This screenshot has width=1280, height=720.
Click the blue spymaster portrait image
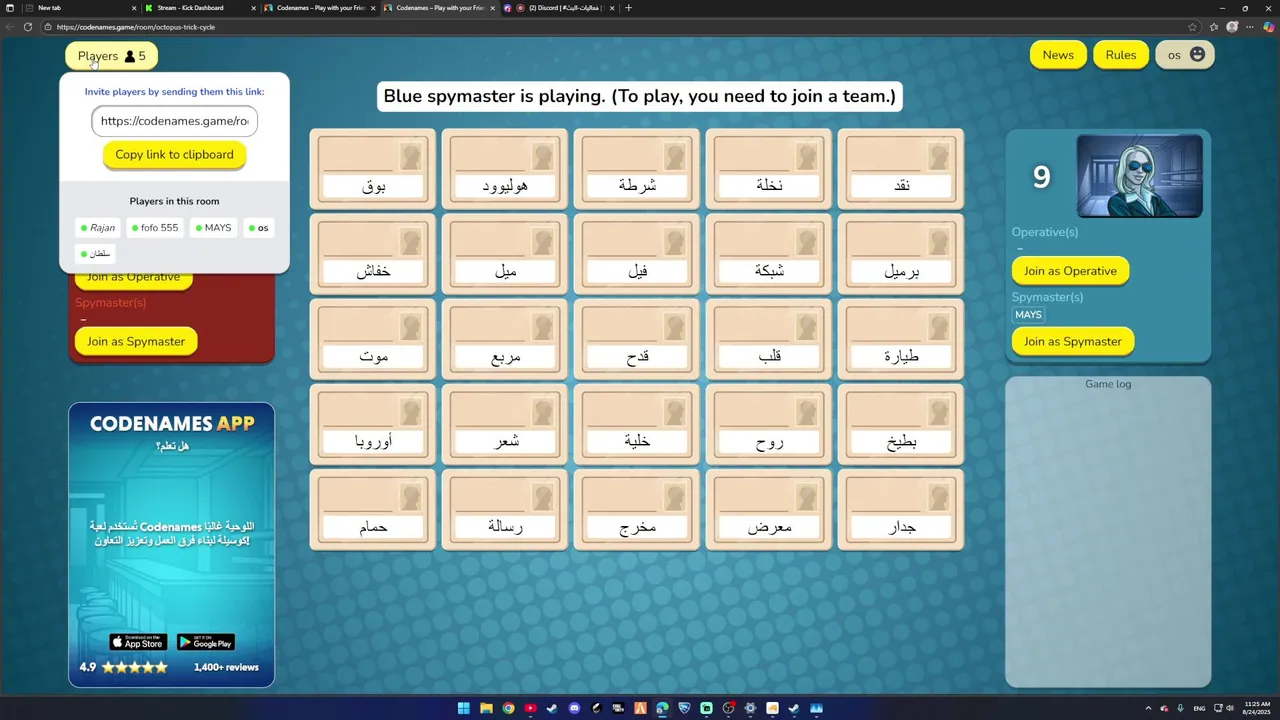(x=1139, y=176)
